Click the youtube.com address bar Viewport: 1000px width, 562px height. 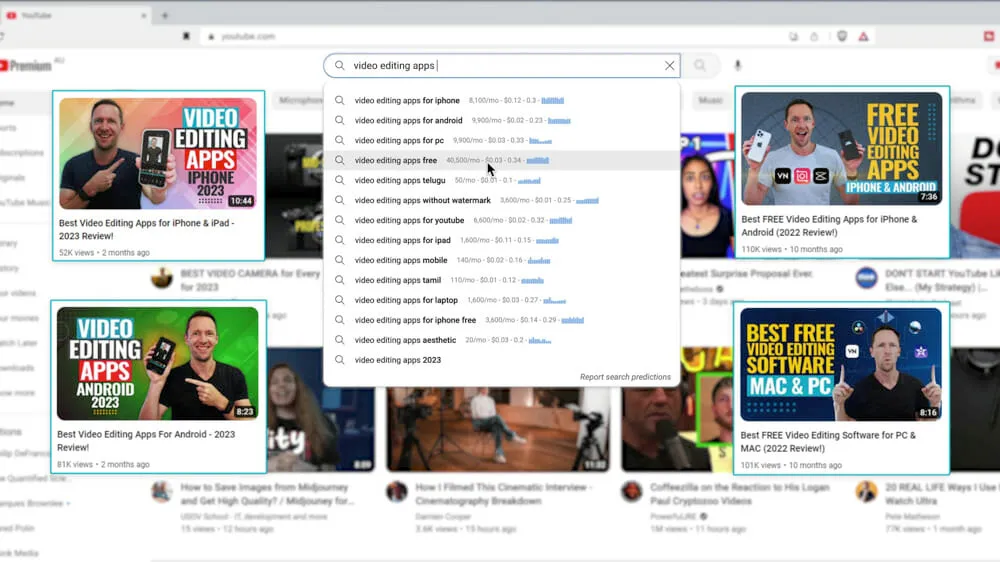tap(400, 37)
